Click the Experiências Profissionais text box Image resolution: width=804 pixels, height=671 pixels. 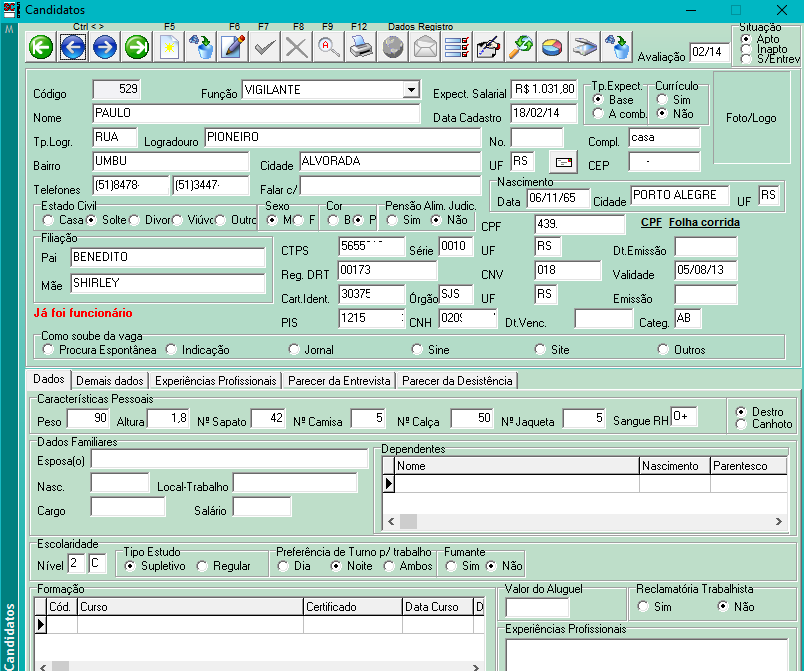(x=647, y=655)
